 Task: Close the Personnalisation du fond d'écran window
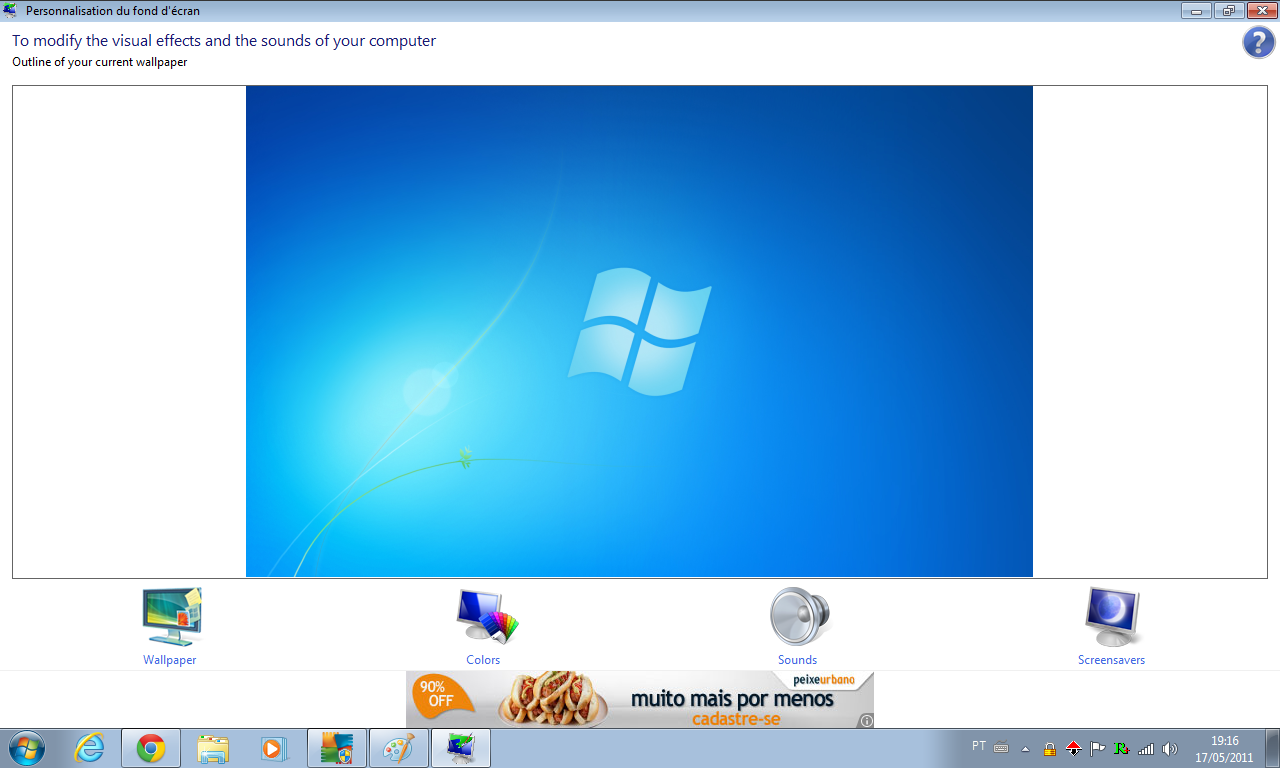pos(1261,11)
